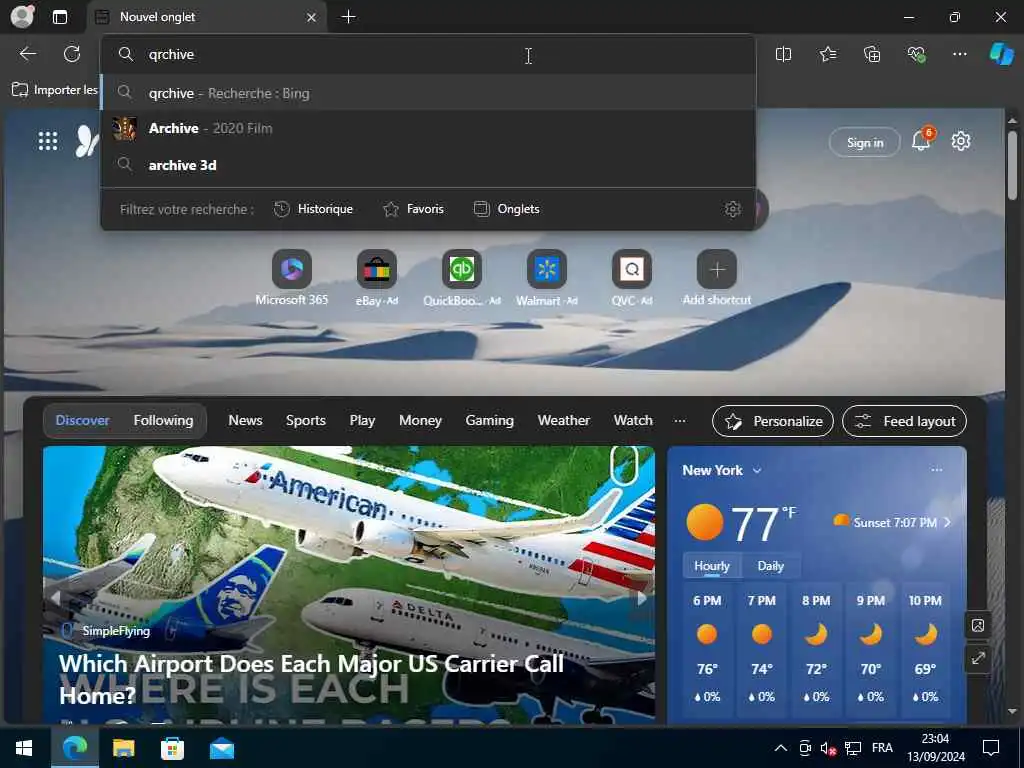Open the News feed category
The height and width of the screenshot is (768, 1024).
(x=245, y=421)
